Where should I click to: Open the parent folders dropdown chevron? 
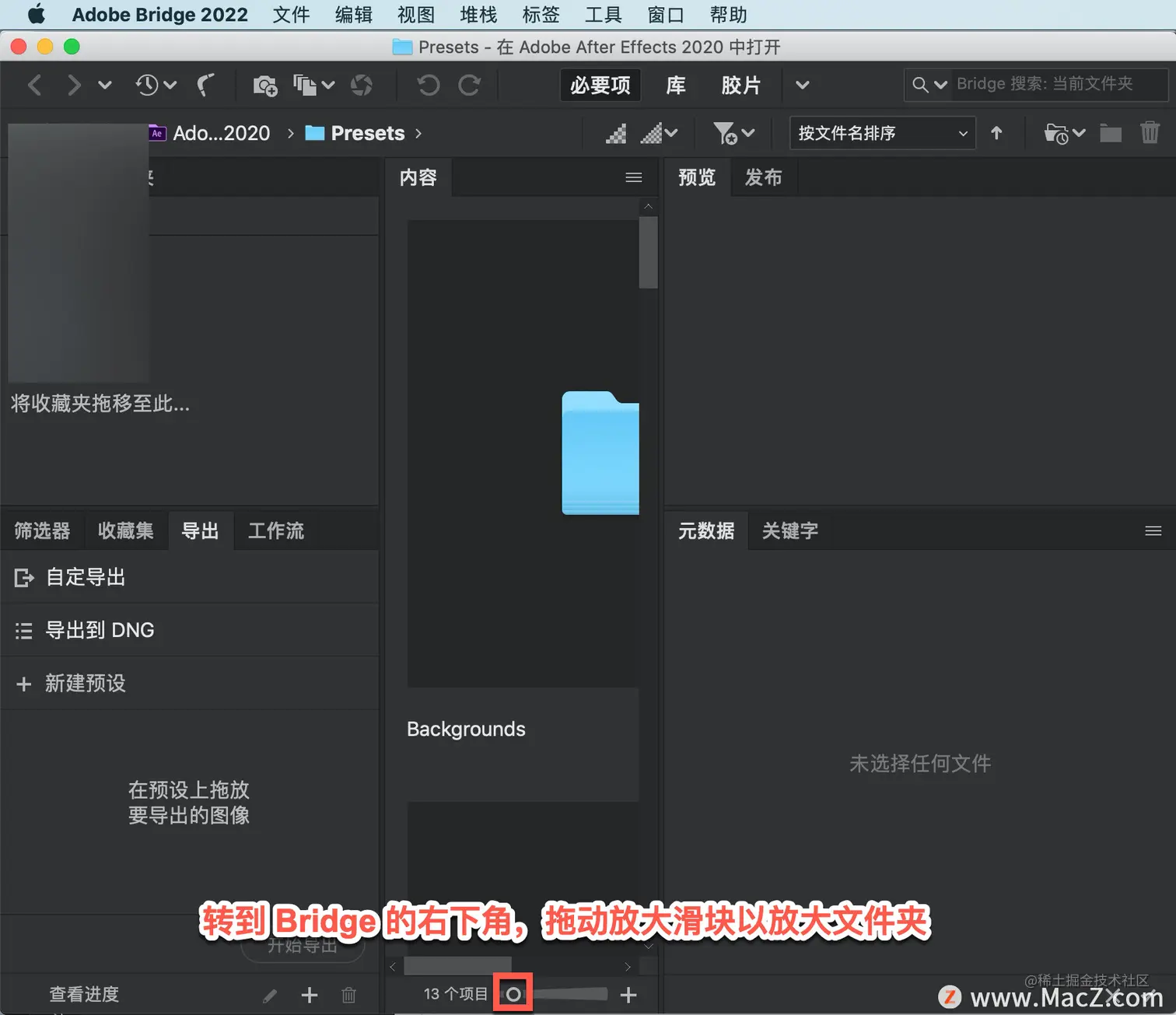point(105,85)
